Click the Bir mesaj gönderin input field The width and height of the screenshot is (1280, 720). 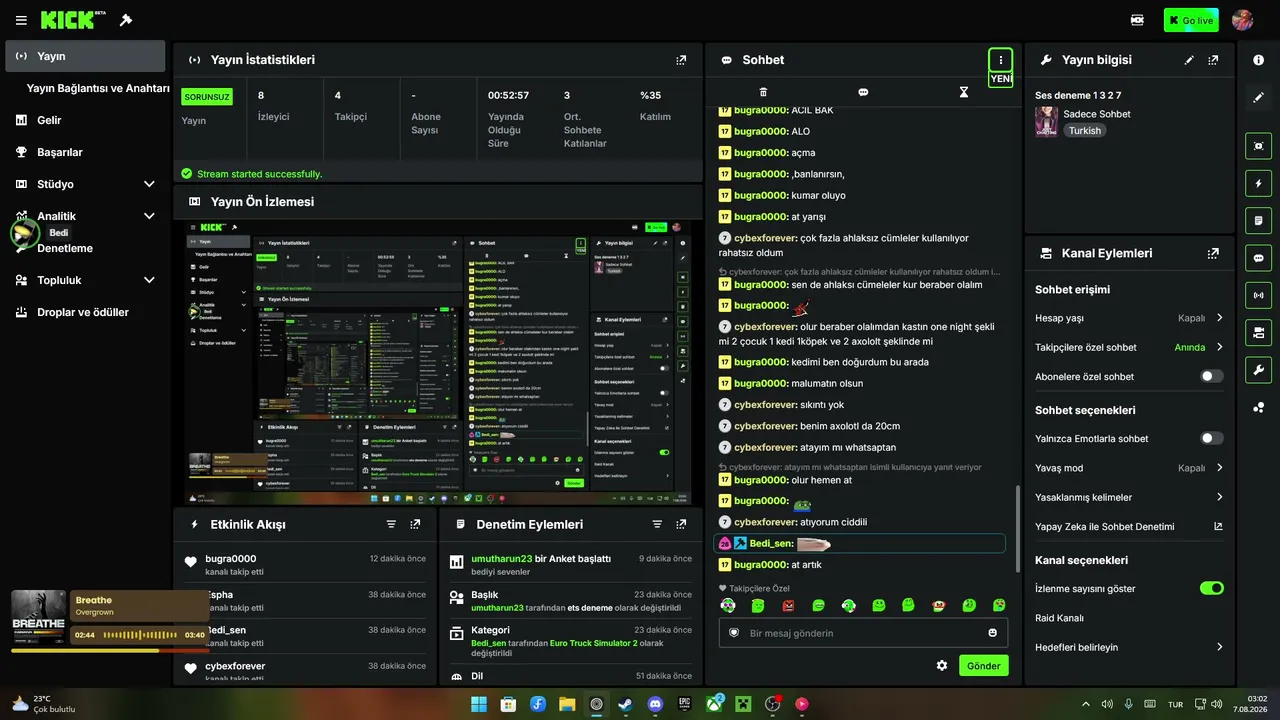click(863, 633)
